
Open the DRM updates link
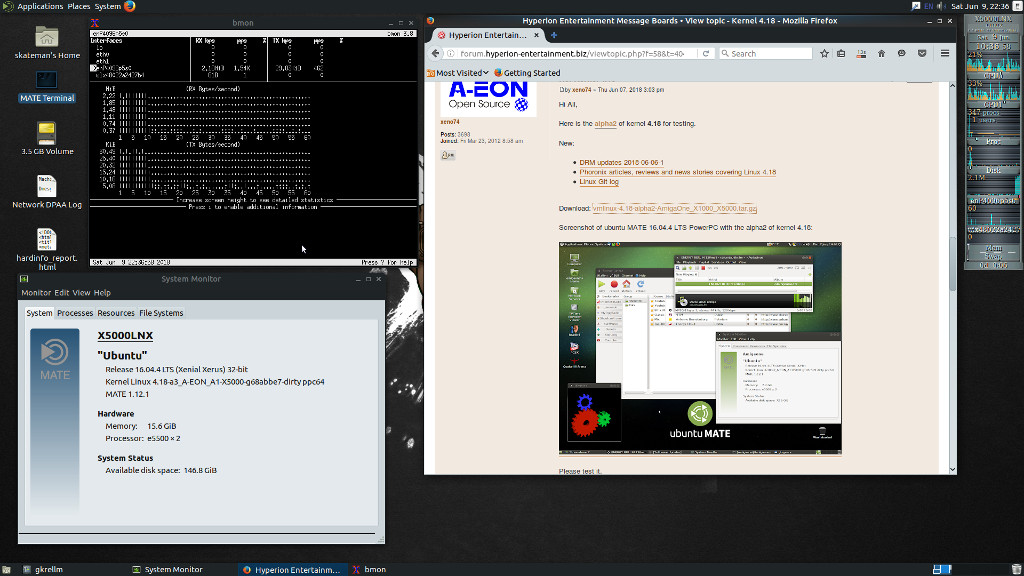tap(621, 163)
